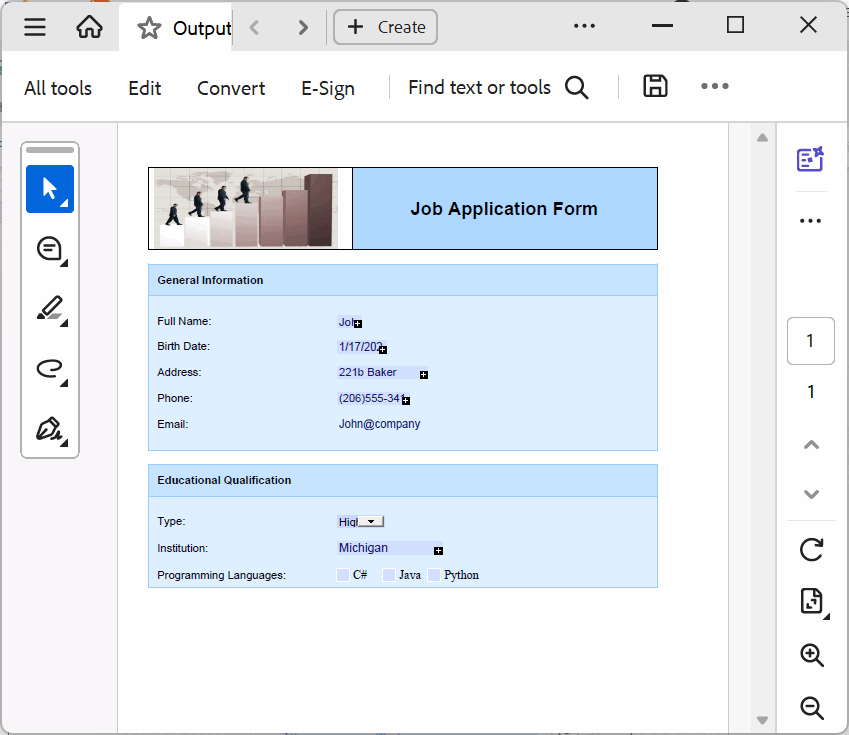Click the Find text or tools search
Viewport: 849px width, 735px height.
coord(479,87)
